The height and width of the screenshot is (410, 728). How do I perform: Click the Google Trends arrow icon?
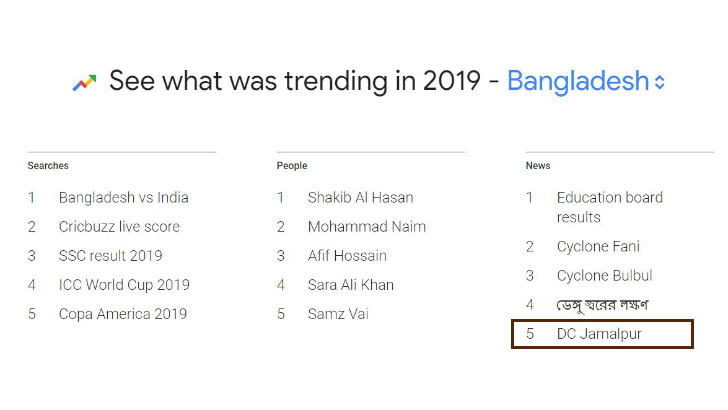pos(84,83)
